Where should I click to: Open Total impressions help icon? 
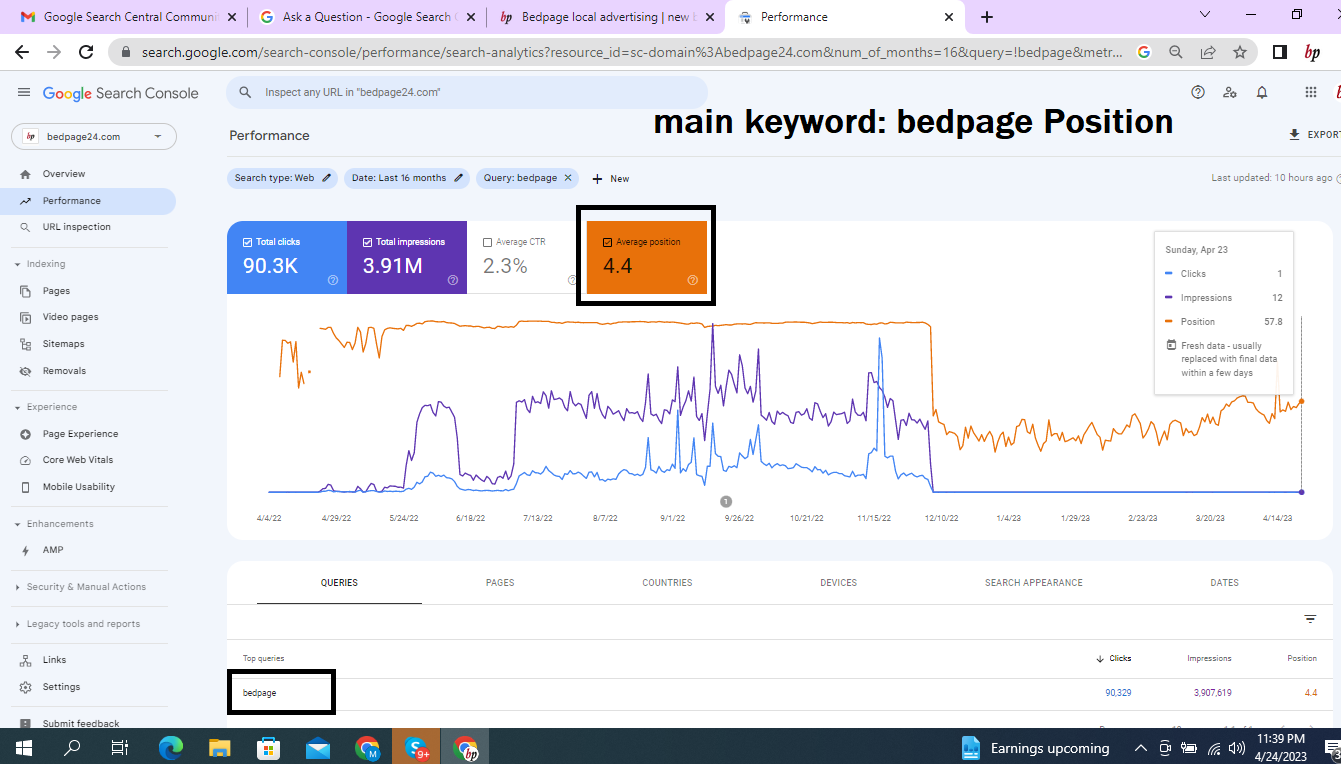click(x=453, y=281)
